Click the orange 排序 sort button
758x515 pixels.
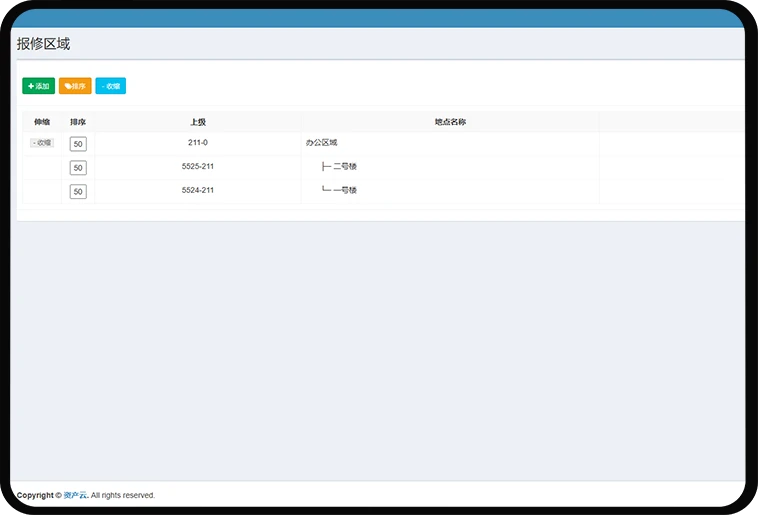(x=75, y=86)
